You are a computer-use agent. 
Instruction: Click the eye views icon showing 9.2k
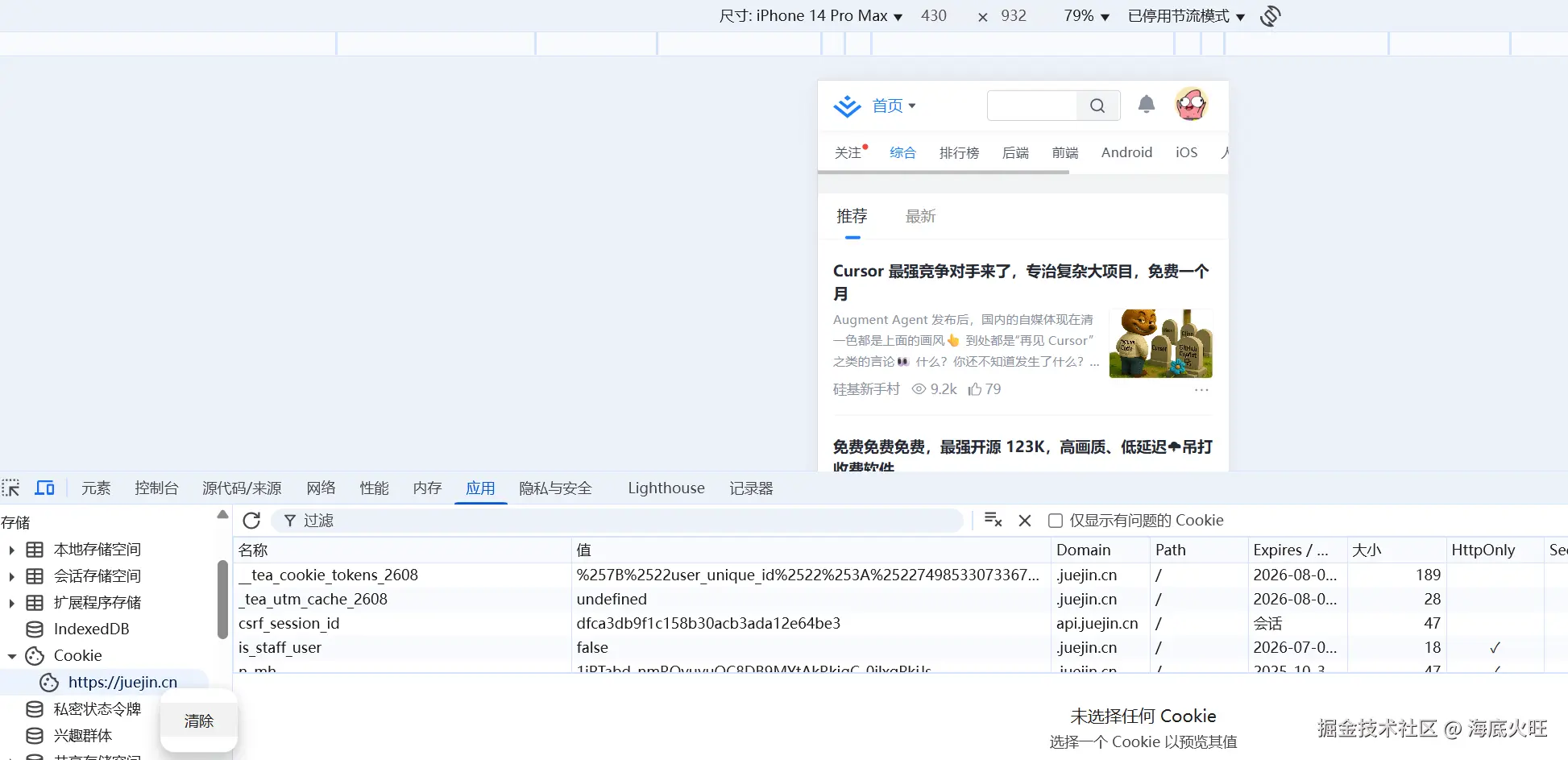pos(919,389)
